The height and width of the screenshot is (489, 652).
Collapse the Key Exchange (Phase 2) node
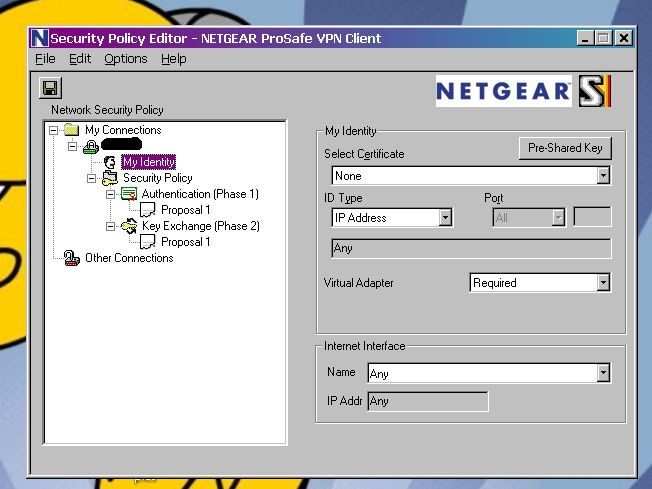click(110, 226)
